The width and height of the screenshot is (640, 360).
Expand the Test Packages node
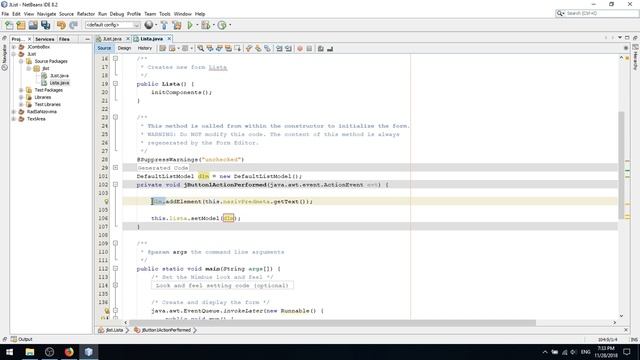(x=21, y=90)
